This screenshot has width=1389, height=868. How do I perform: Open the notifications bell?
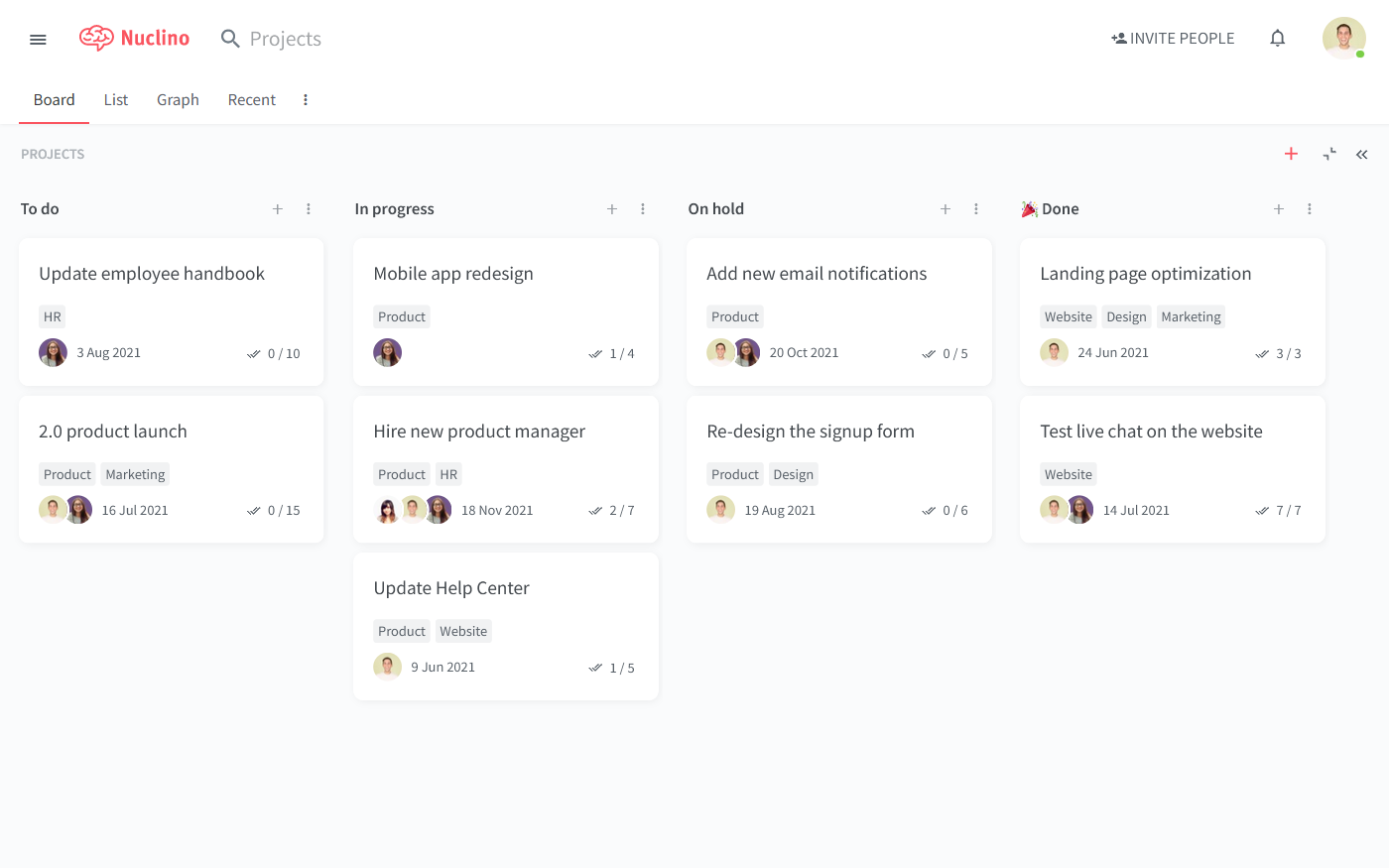coord(1278,39)
